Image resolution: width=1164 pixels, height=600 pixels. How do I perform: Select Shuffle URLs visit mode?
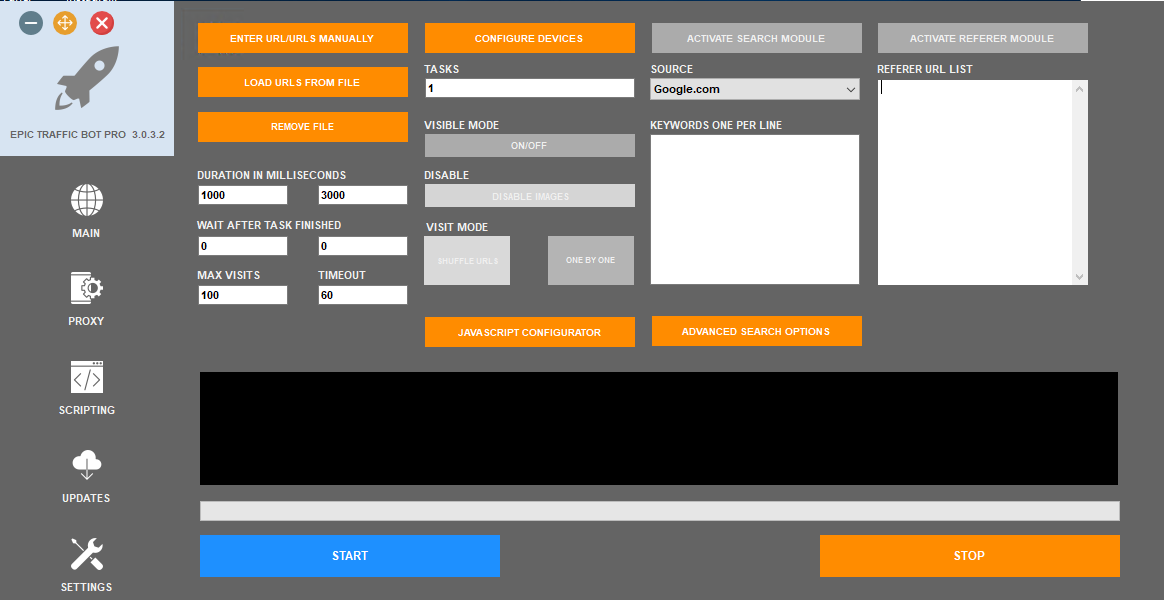click(x=466, y=260)
